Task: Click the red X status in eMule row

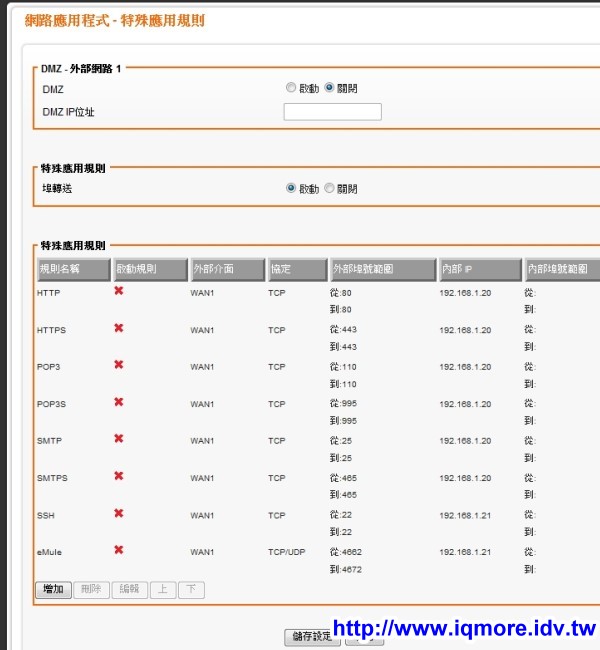Action: point(119,550)
